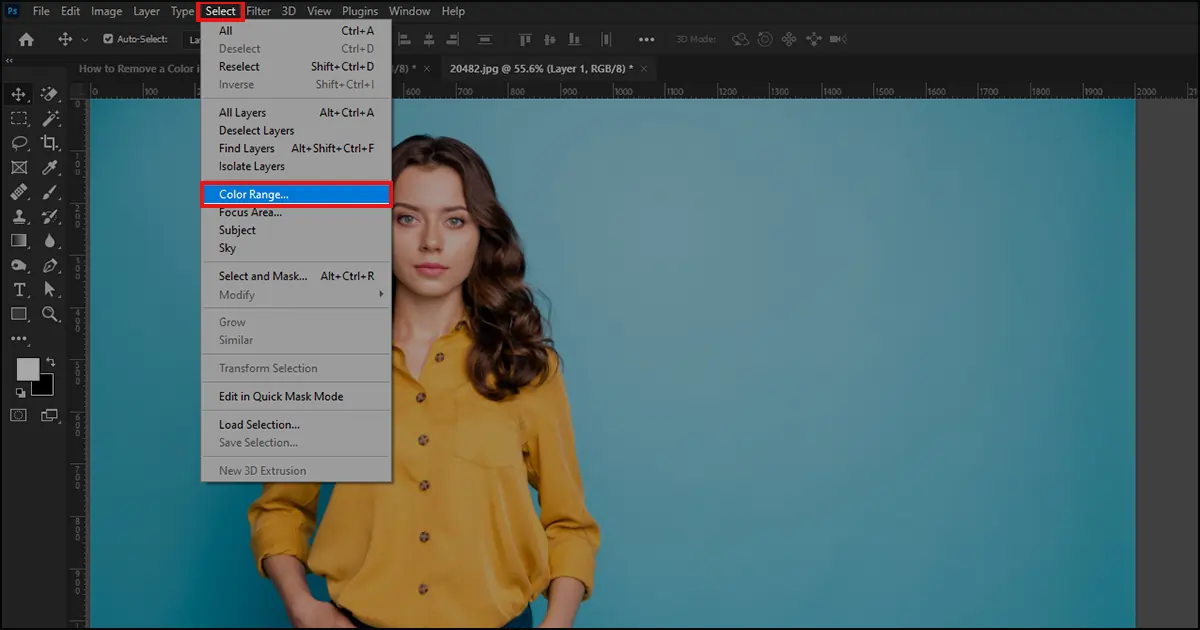Open the Edit Toolbar three-dots button
This screenshot has height=630, width=1200.
click(x=18, y=339)
